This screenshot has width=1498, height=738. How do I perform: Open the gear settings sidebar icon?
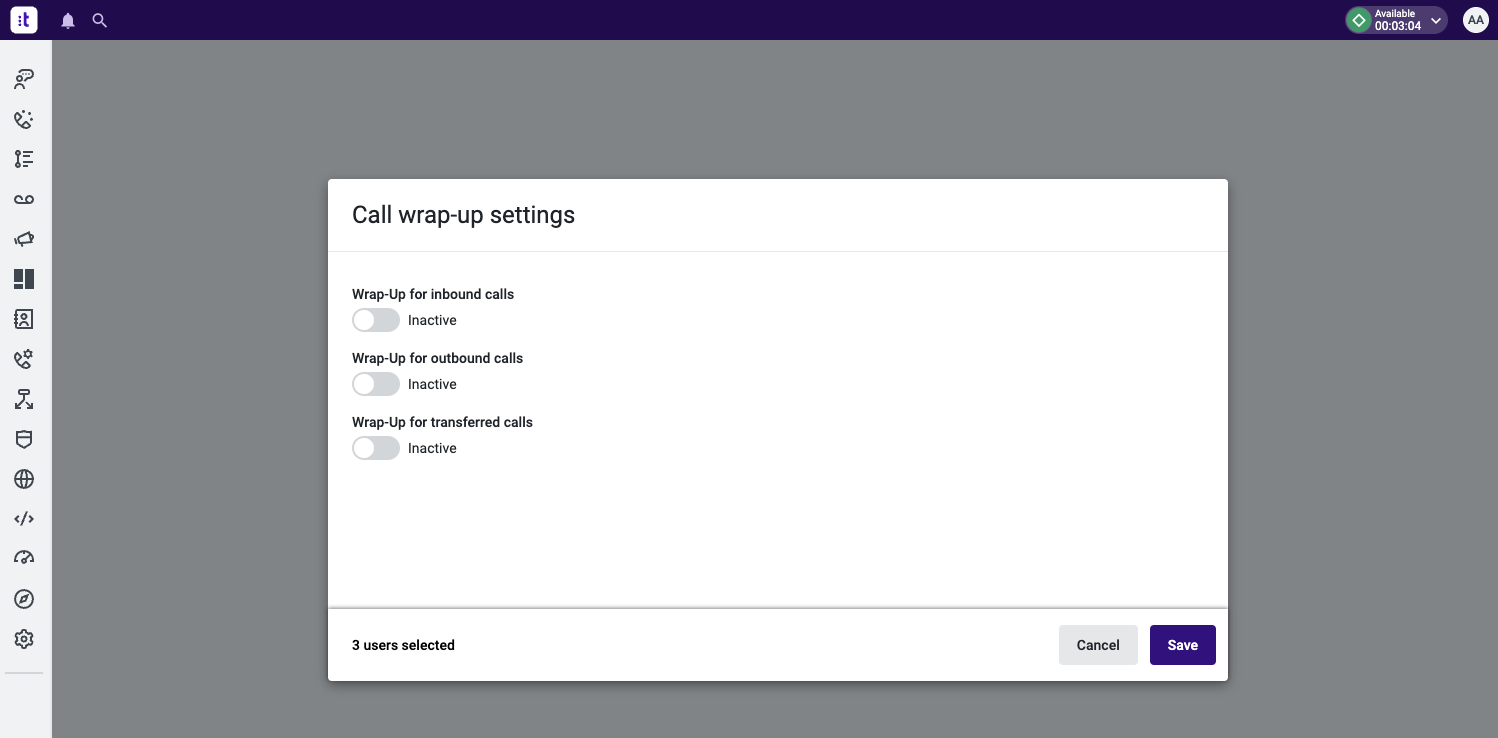24,639
